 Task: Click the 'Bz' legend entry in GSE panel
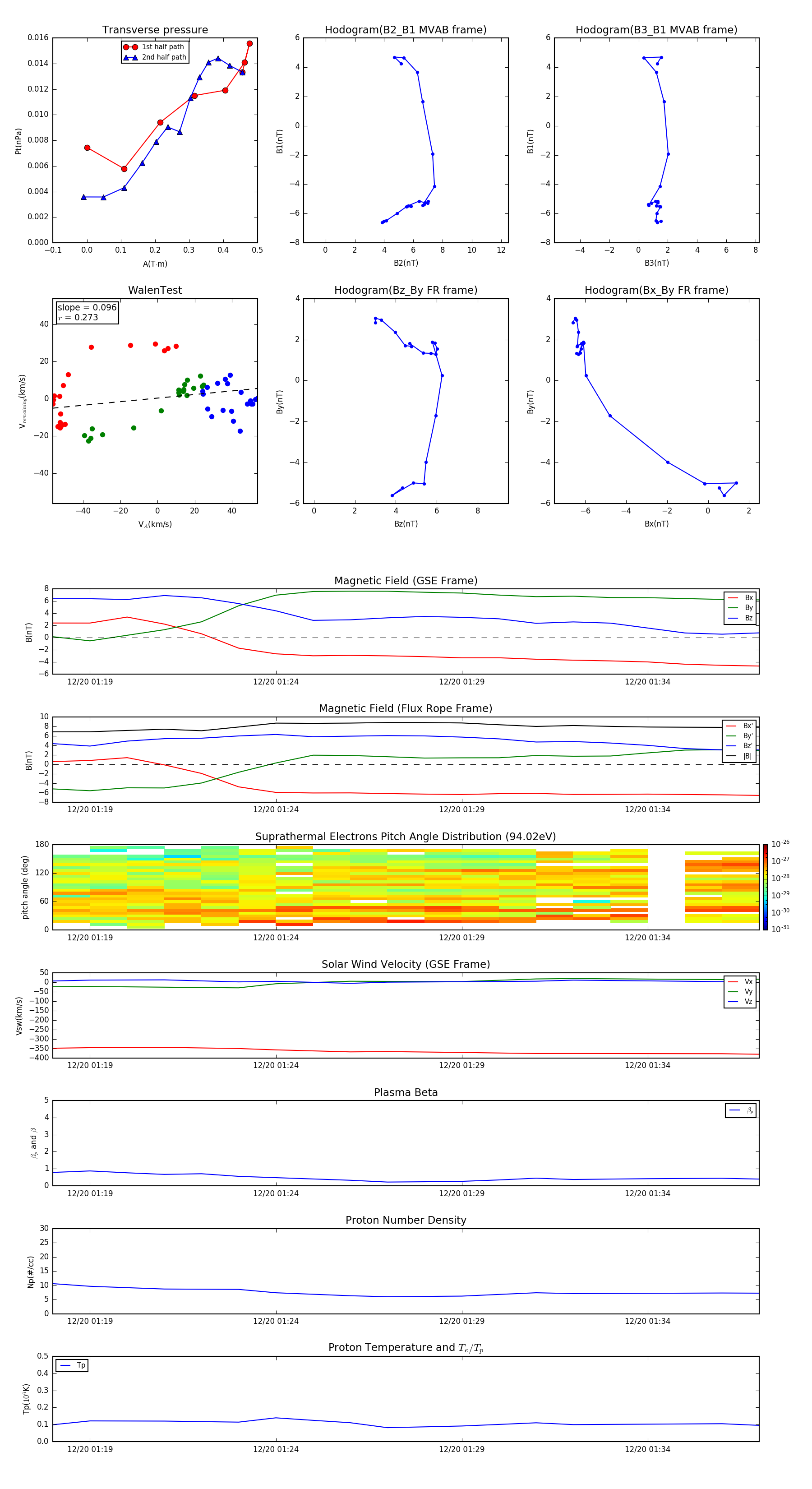(740, 618)
